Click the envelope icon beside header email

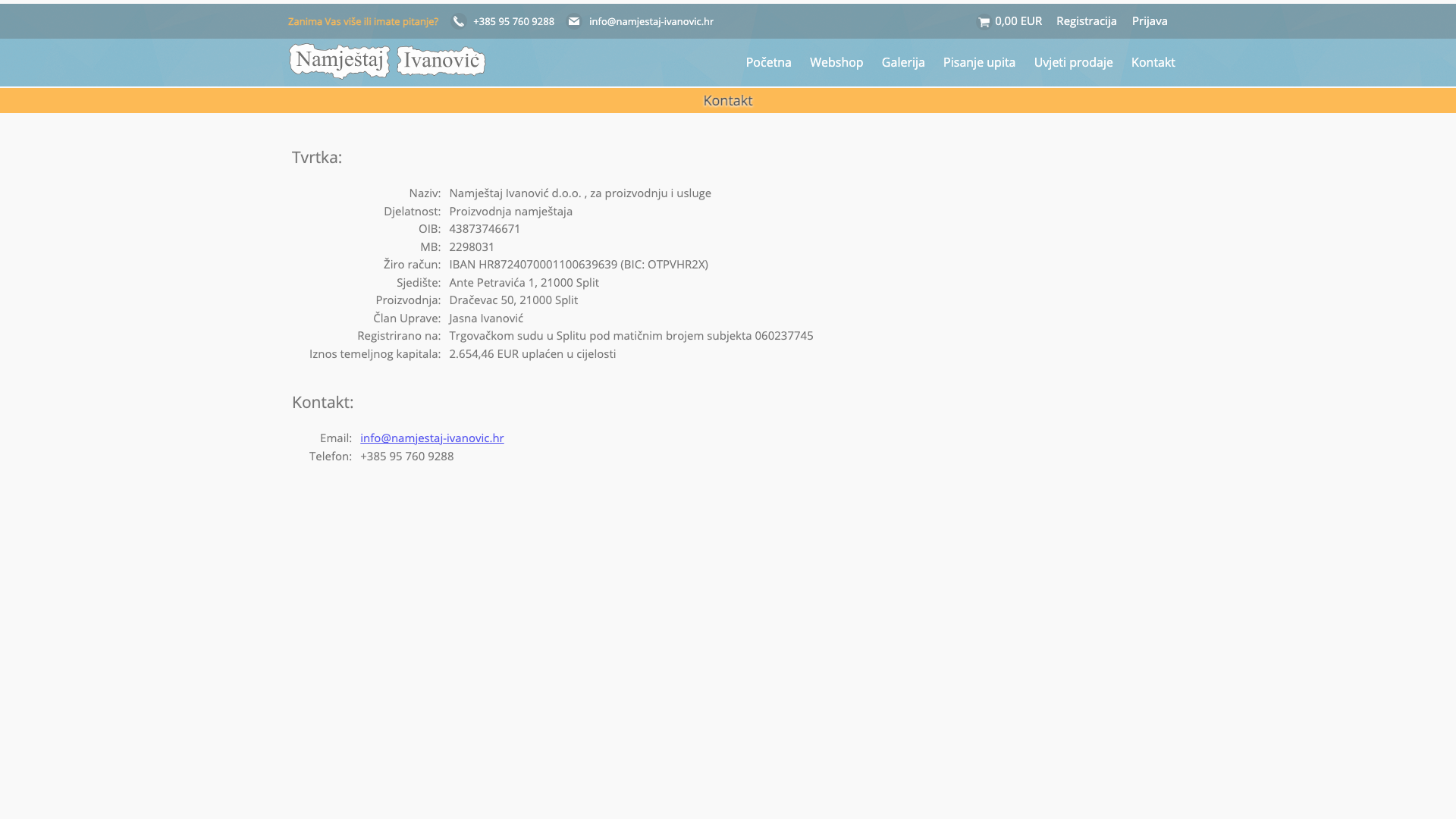[x=574, y=22]
